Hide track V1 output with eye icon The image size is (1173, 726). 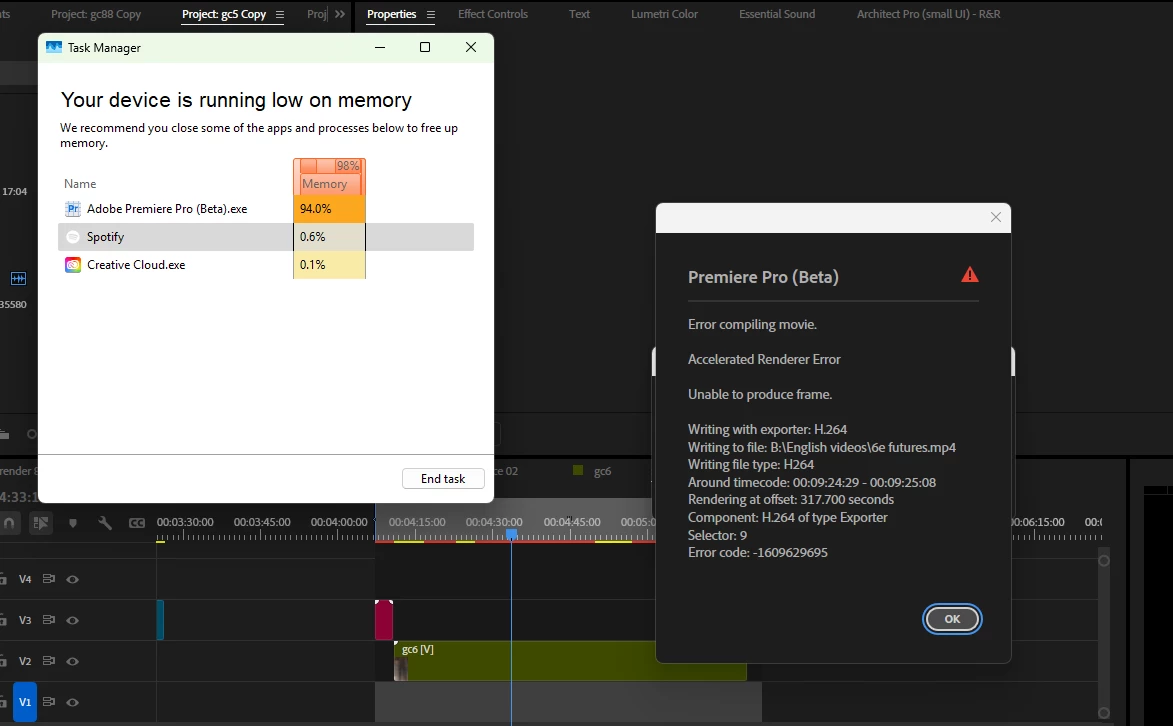tap(73, 702)
